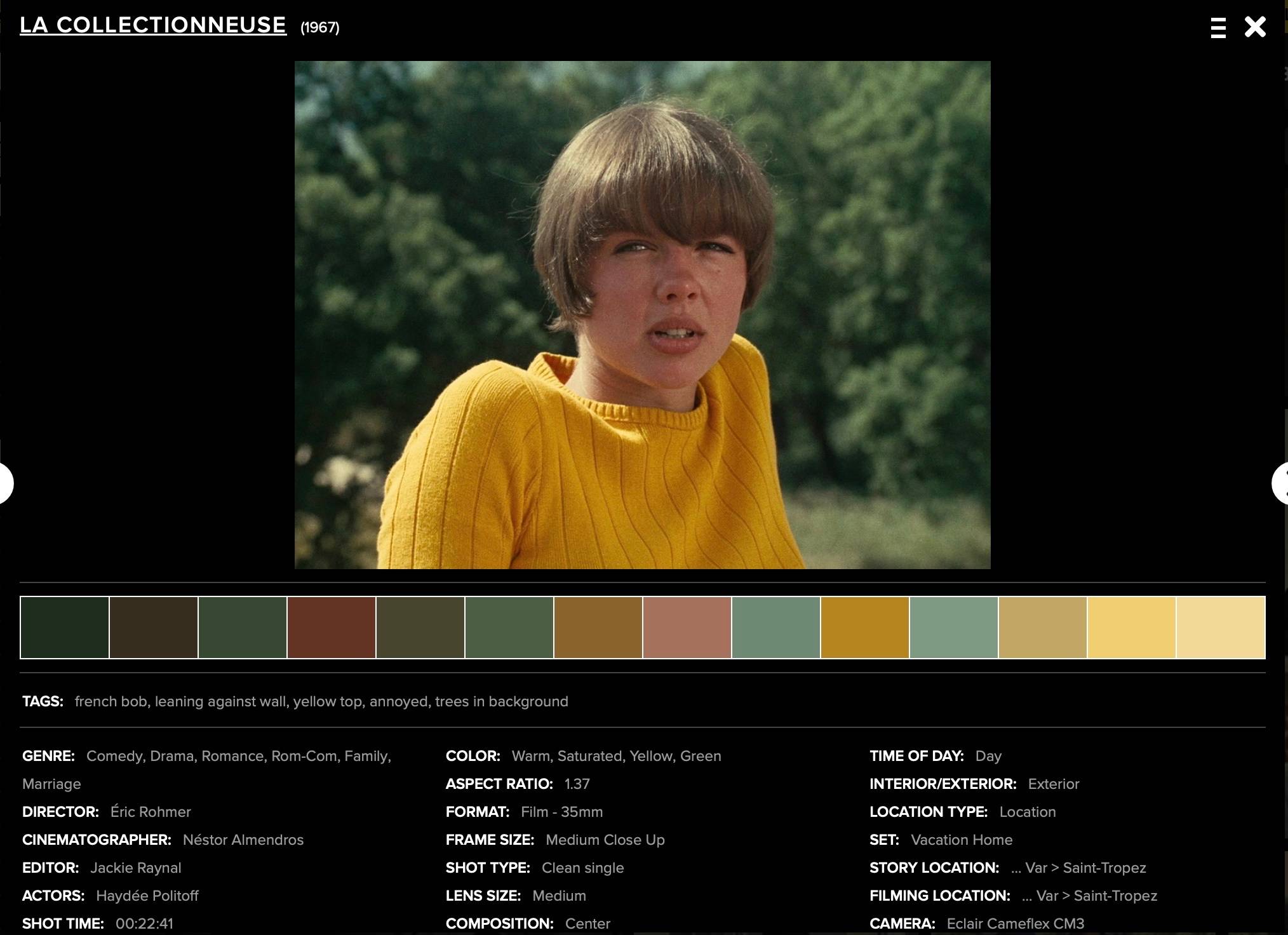Filter by time of day Day
1288x935 pixels.
click(988, 756)
